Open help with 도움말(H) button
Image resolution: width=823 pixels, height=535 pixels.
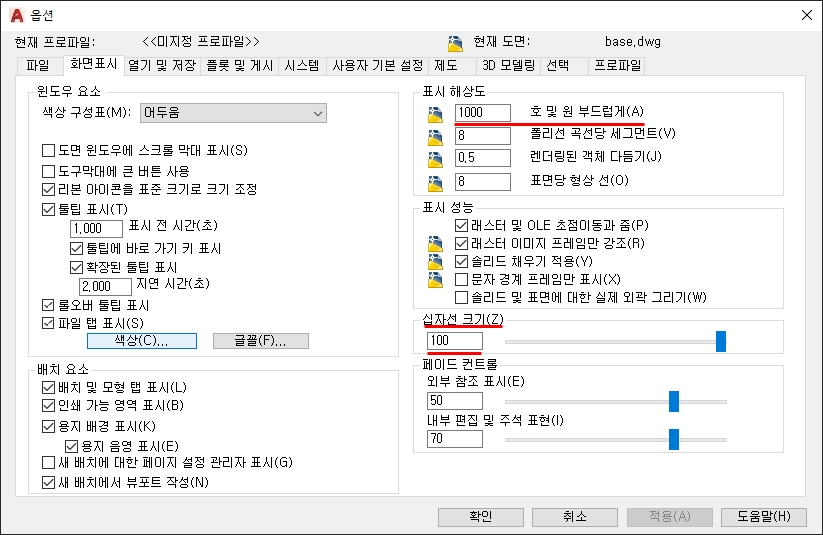click(x=764, y=517)
